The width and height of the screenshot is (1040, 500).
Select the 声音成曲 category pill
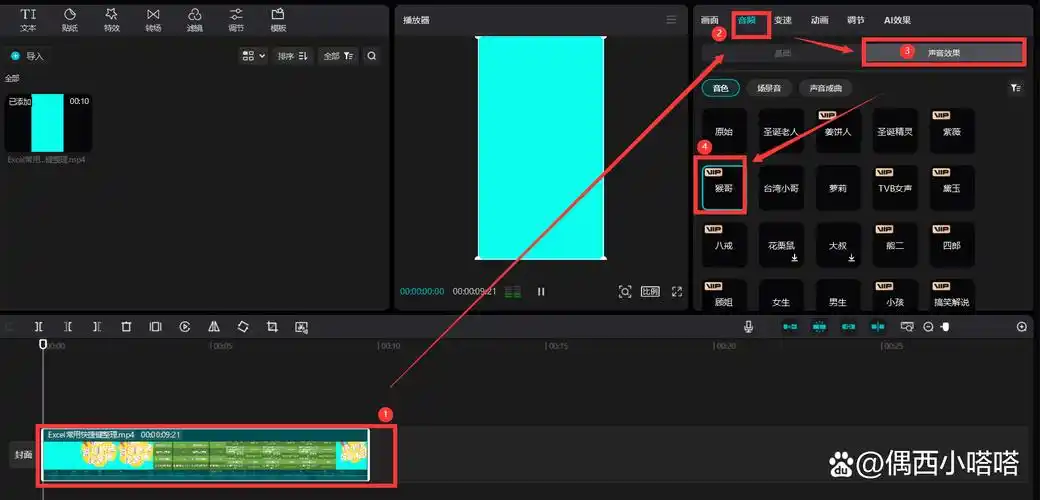825,88
